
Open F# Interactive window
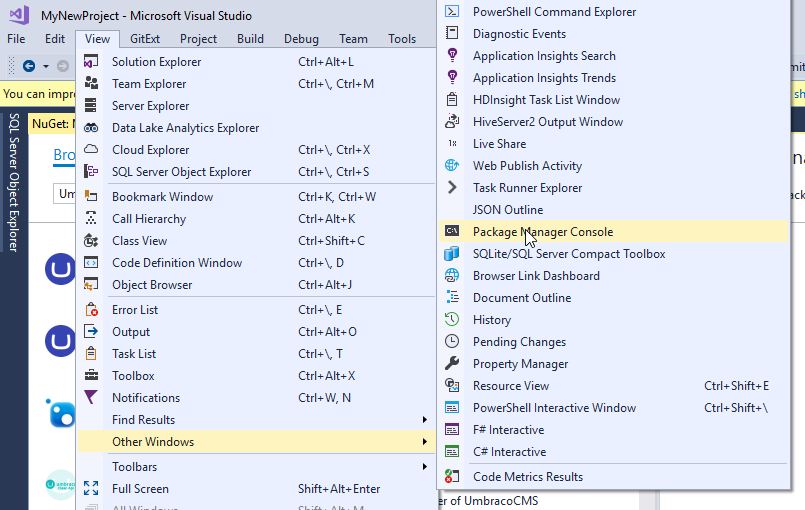pyautogui.click(x=614, y=430)
